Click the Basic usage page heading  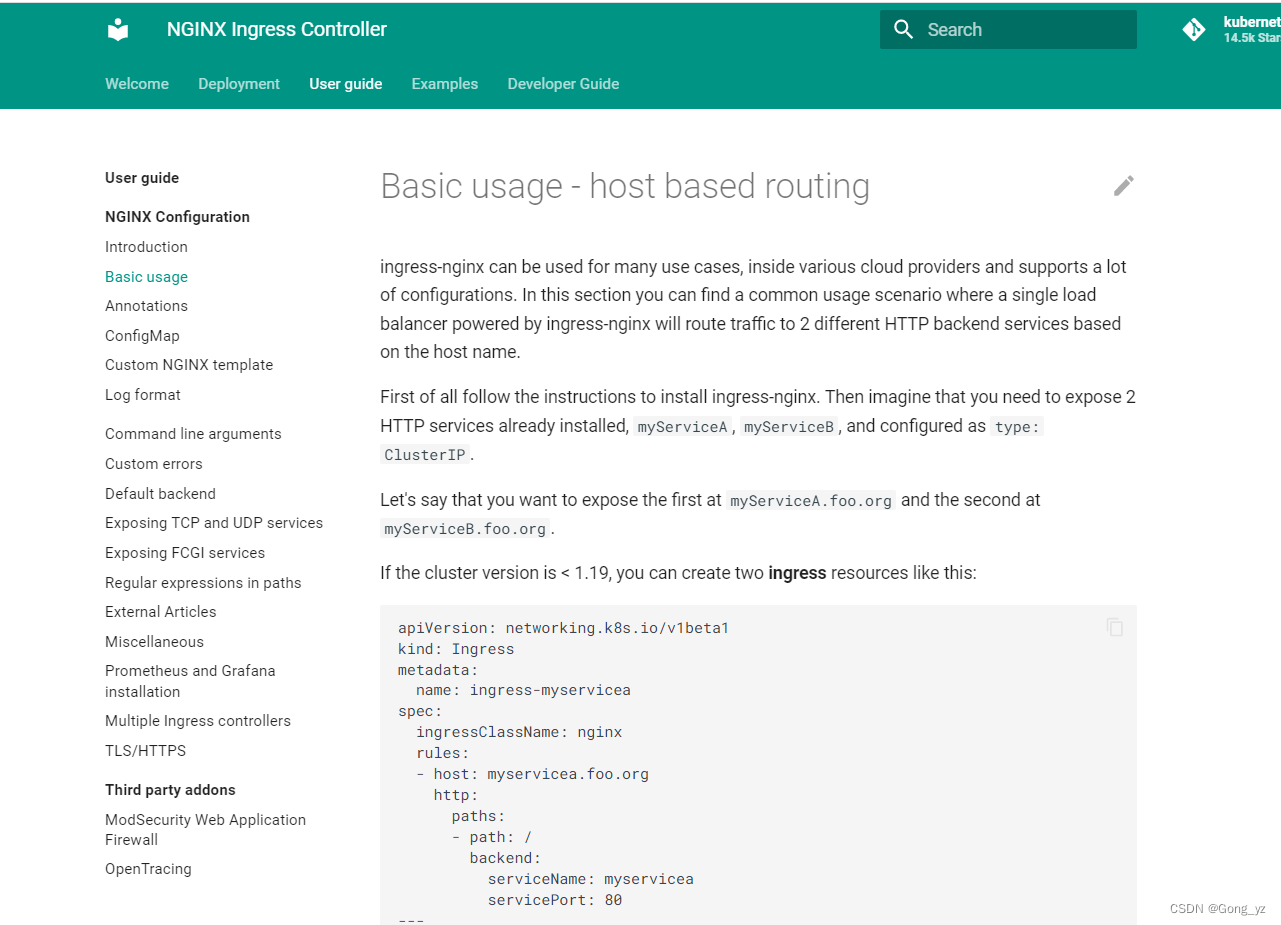click(x=625, y=186)
